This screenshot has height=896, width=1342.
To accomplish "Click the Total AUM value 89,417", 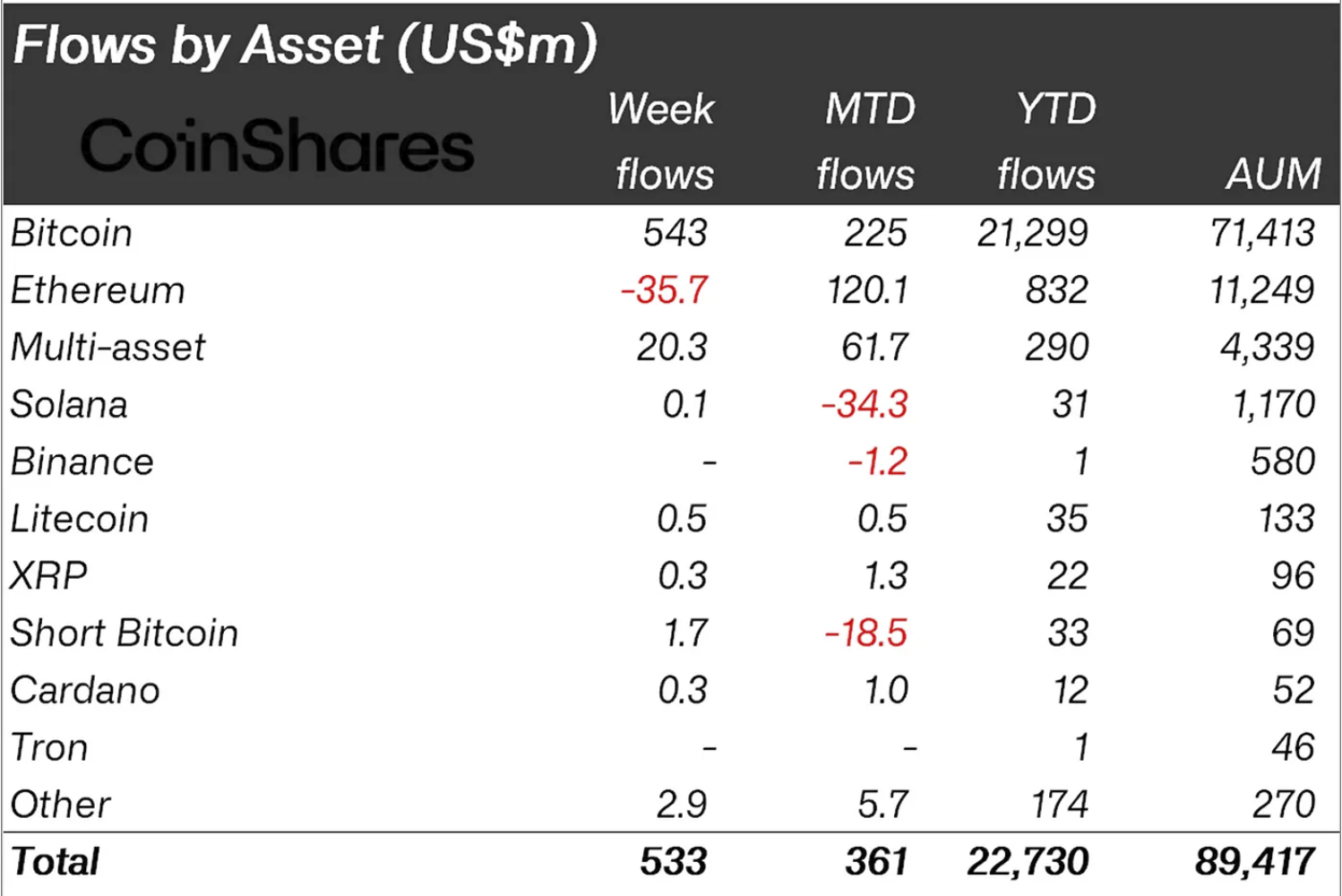I will (1254, 862).
